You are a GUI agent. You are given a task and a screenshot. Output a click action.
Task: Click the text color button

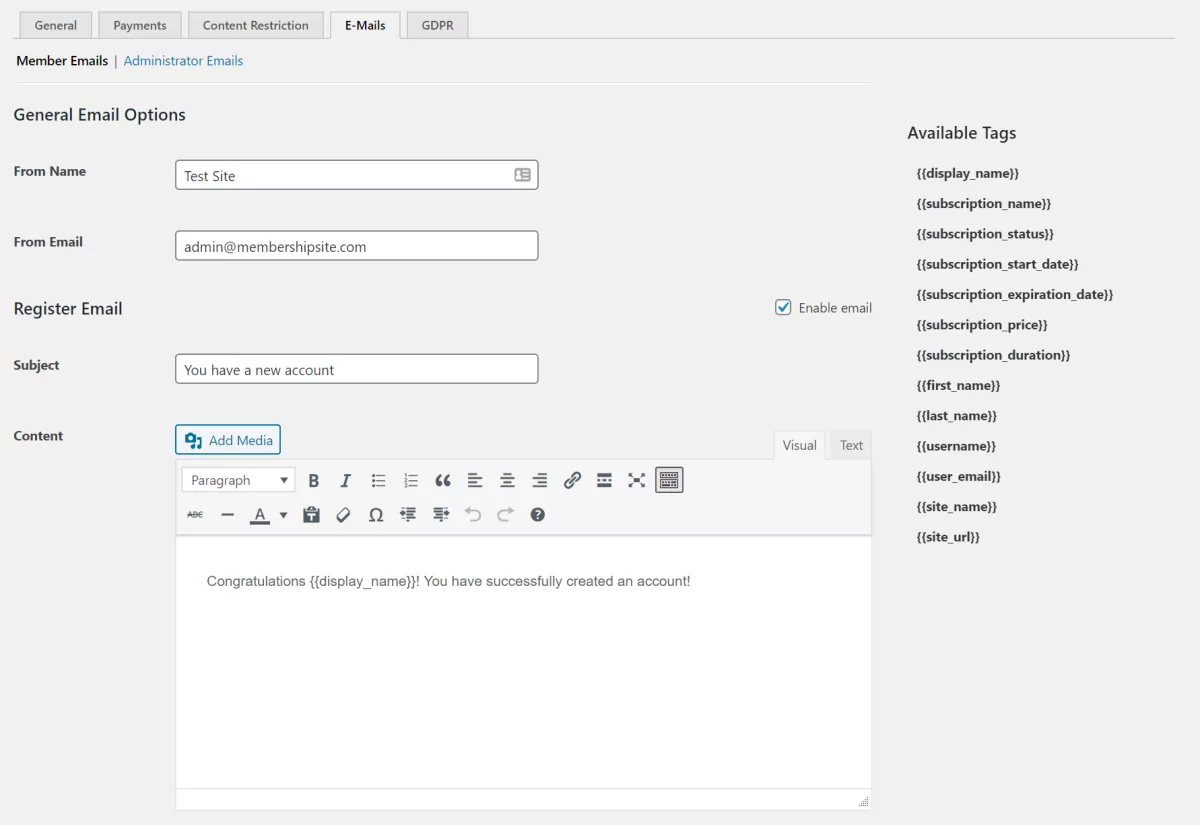[260, 515]
